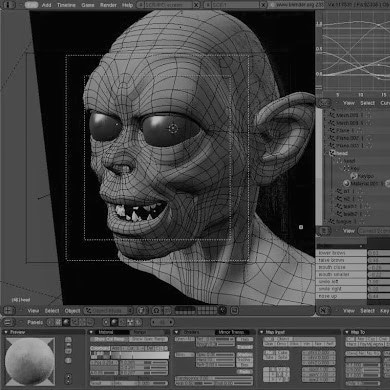This screenshot has height=390, width=390.
Task: Click the outliner window type icon
Action: (323, 230)
